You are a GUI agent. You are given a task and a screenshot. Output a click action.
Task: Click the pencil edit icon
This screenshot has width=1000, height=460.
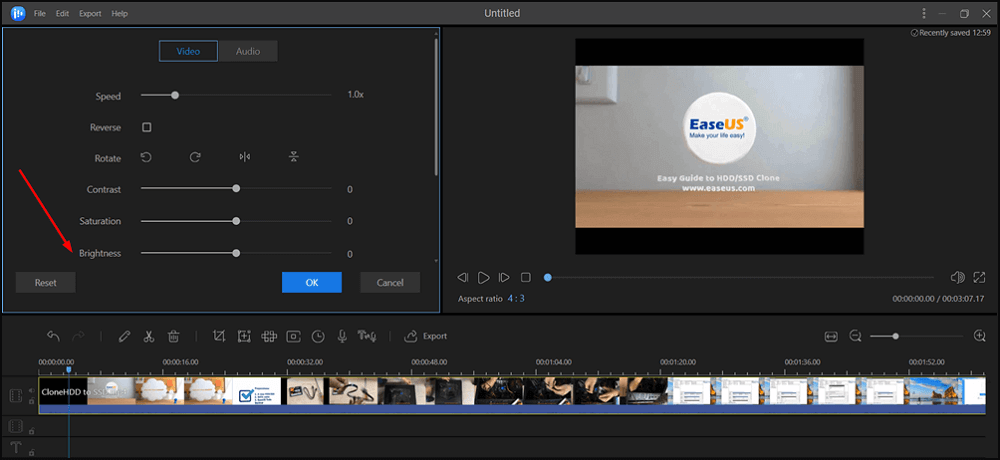tap(124, 337)
